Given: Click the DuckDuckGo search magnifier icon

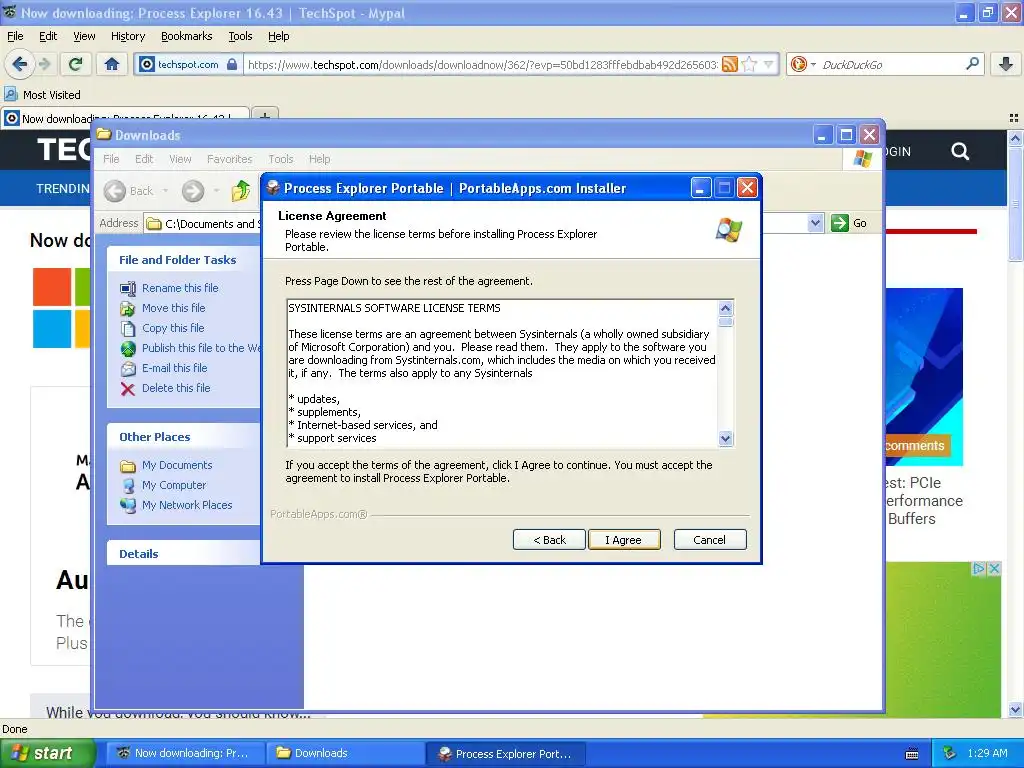Looking at the screenshot, I should click(x=972, y=64).
